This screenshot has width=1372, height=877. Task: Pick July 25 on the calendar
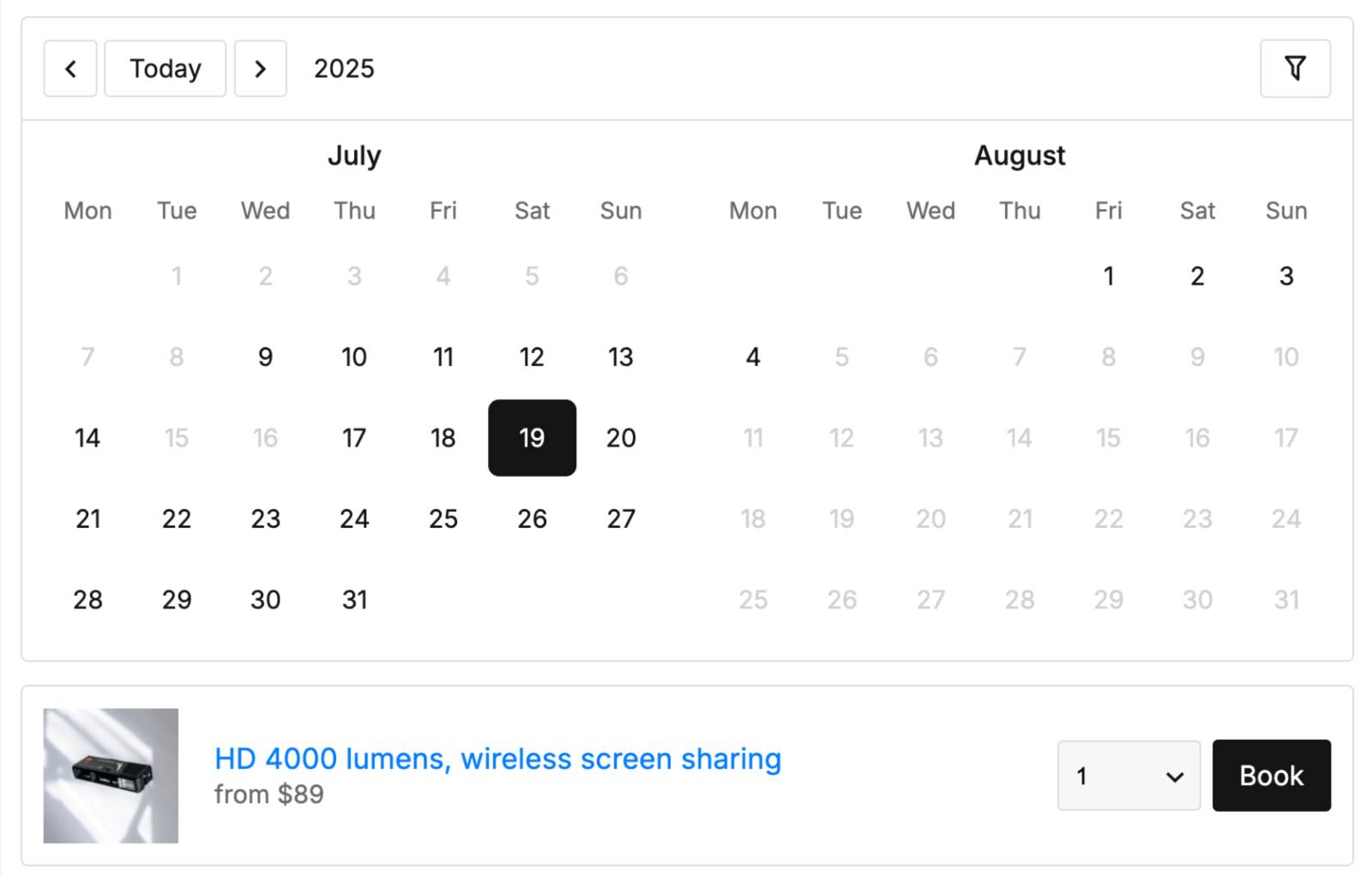pos(443,519)
